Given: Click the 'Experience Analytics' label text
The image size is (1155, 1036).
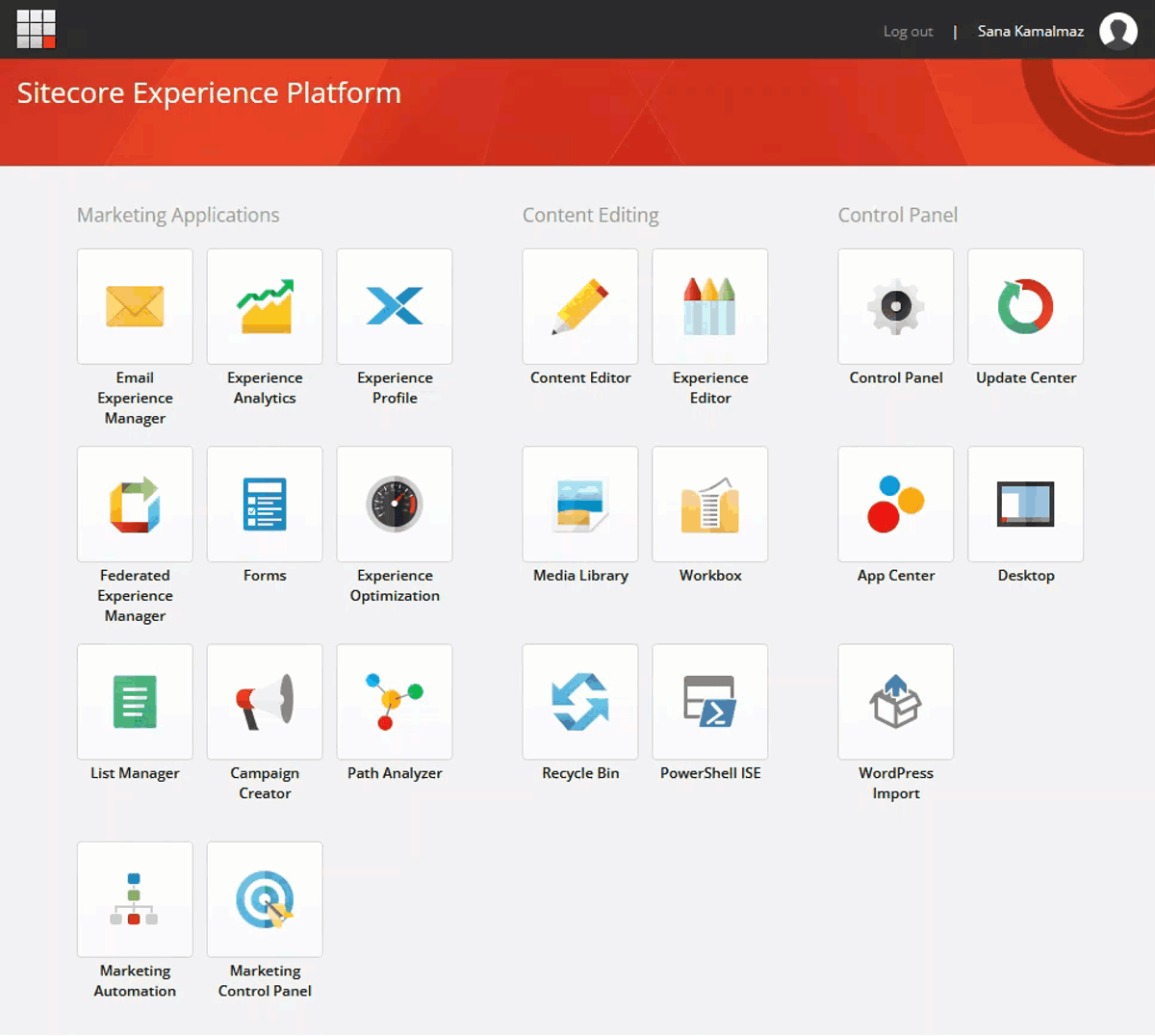Looking at the screenshot, I should point(265,388).
